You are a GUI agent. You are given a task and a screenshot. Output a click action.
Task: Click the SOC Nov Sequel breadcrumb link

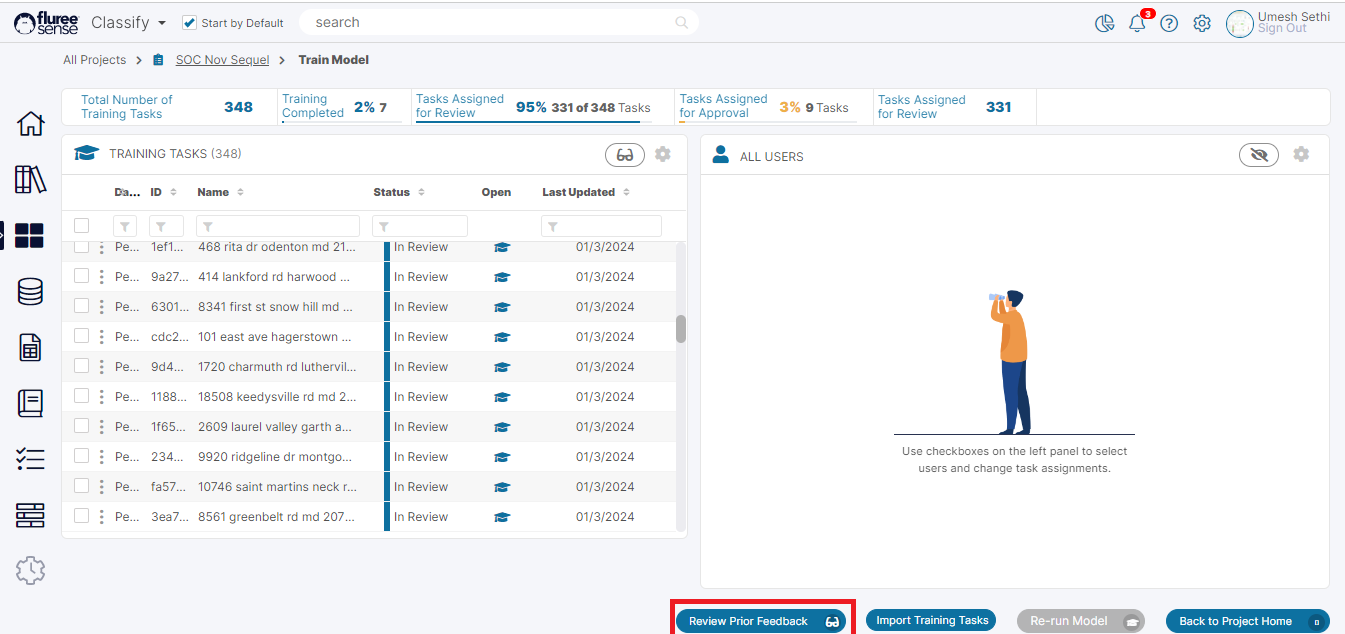click(222, 60)
